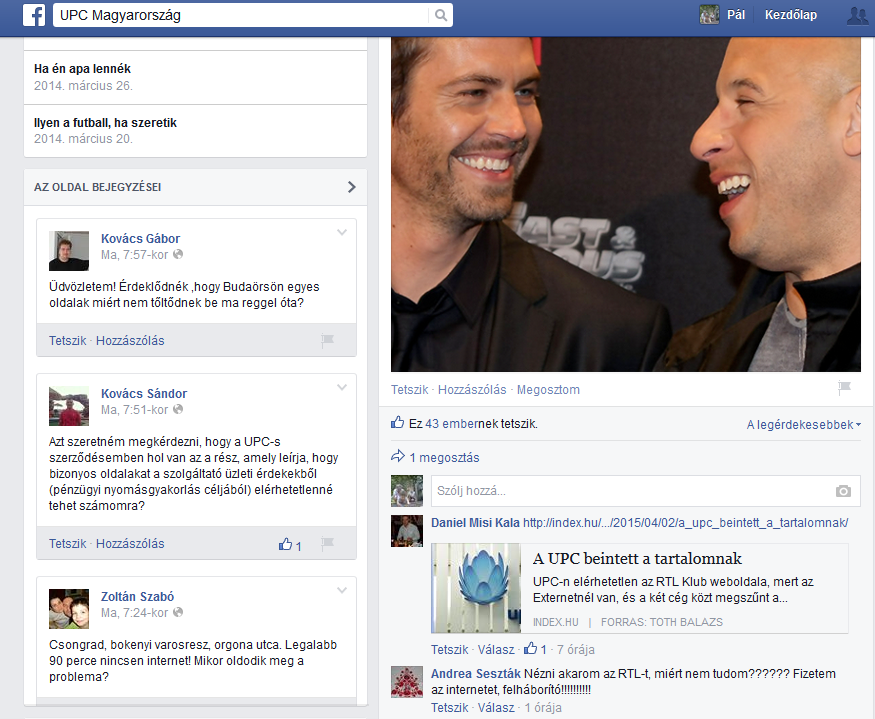The image size is (875, 719).
Task: Open Andrea Seszták's name link
Action: click(x=475, y=674)
